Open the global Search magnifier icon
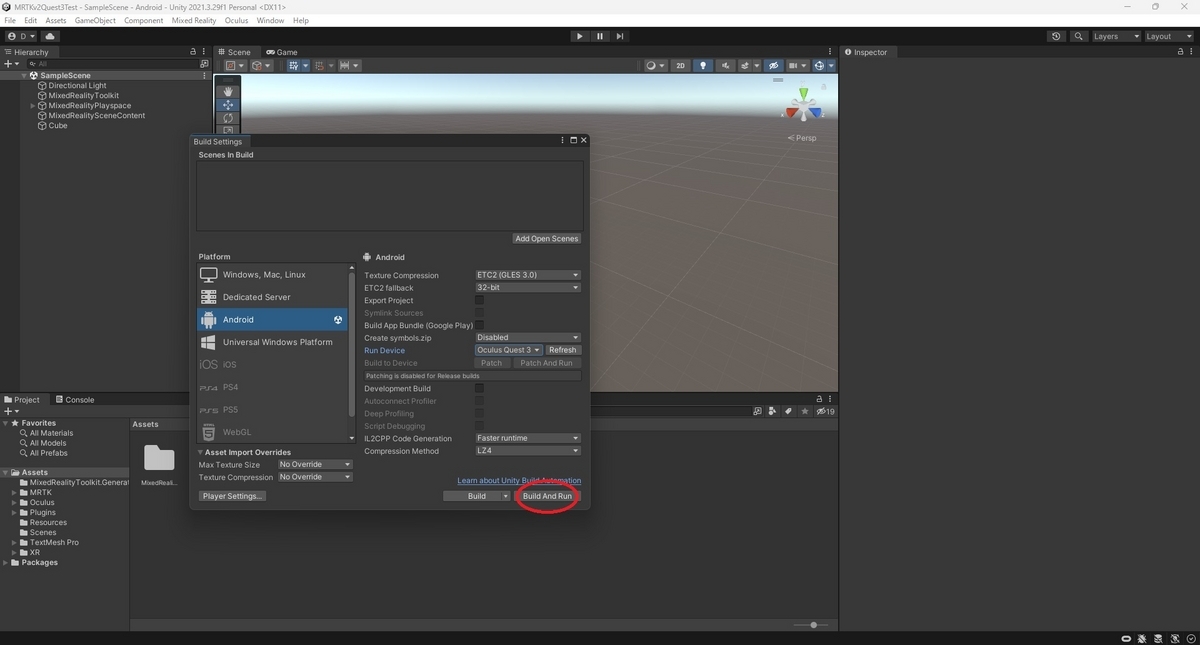1200x645 pixels. [x=1079, y=36]
